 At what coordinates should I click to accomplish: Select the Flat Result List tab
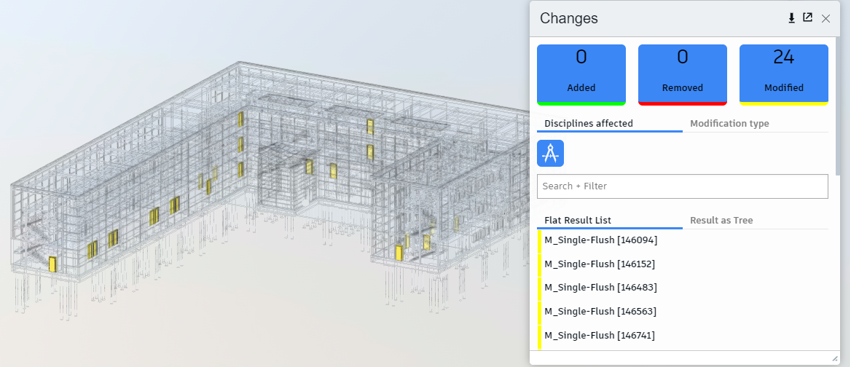[x=578, y=221]
